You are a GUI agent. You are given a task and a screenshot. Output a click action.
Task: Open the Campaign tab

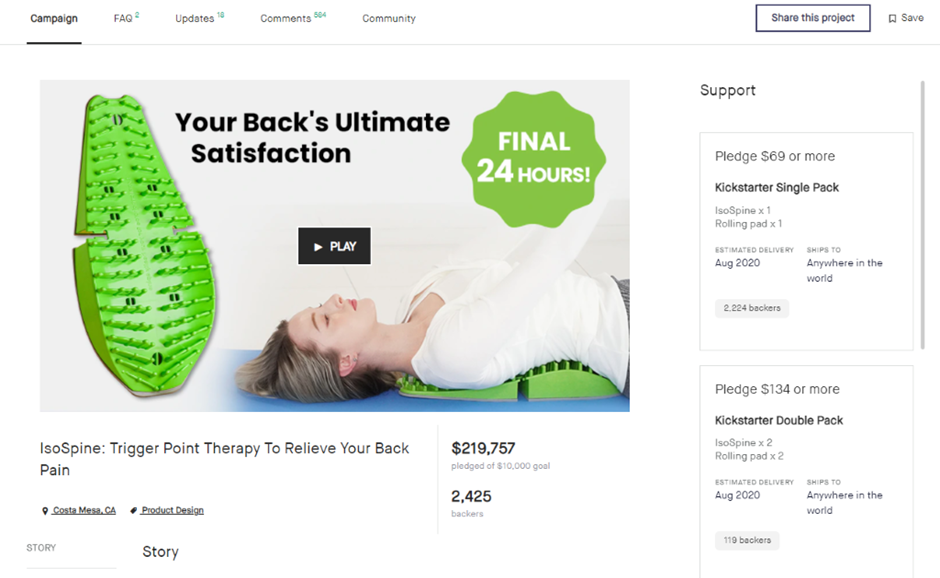[x=54, y=19]
